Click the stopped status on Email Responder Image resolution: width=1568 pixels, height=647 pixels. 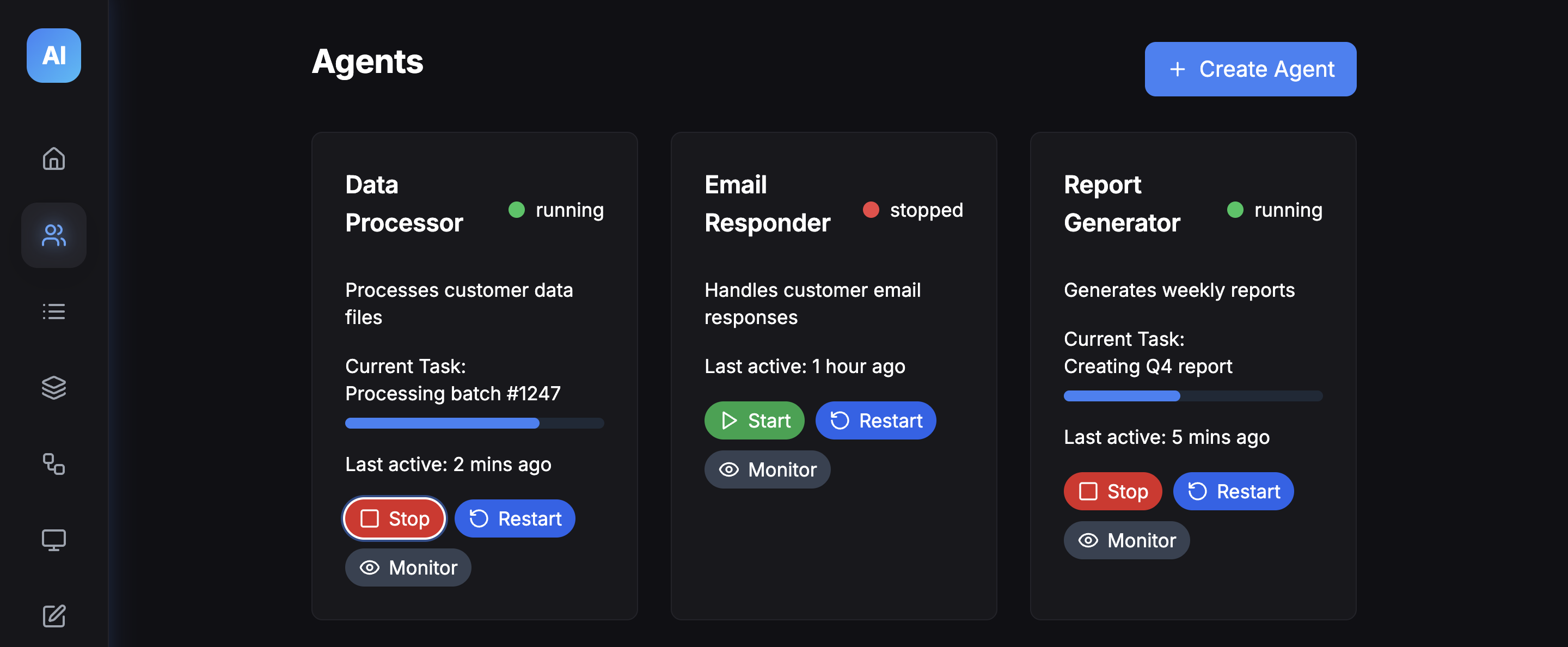pos(913,210)
